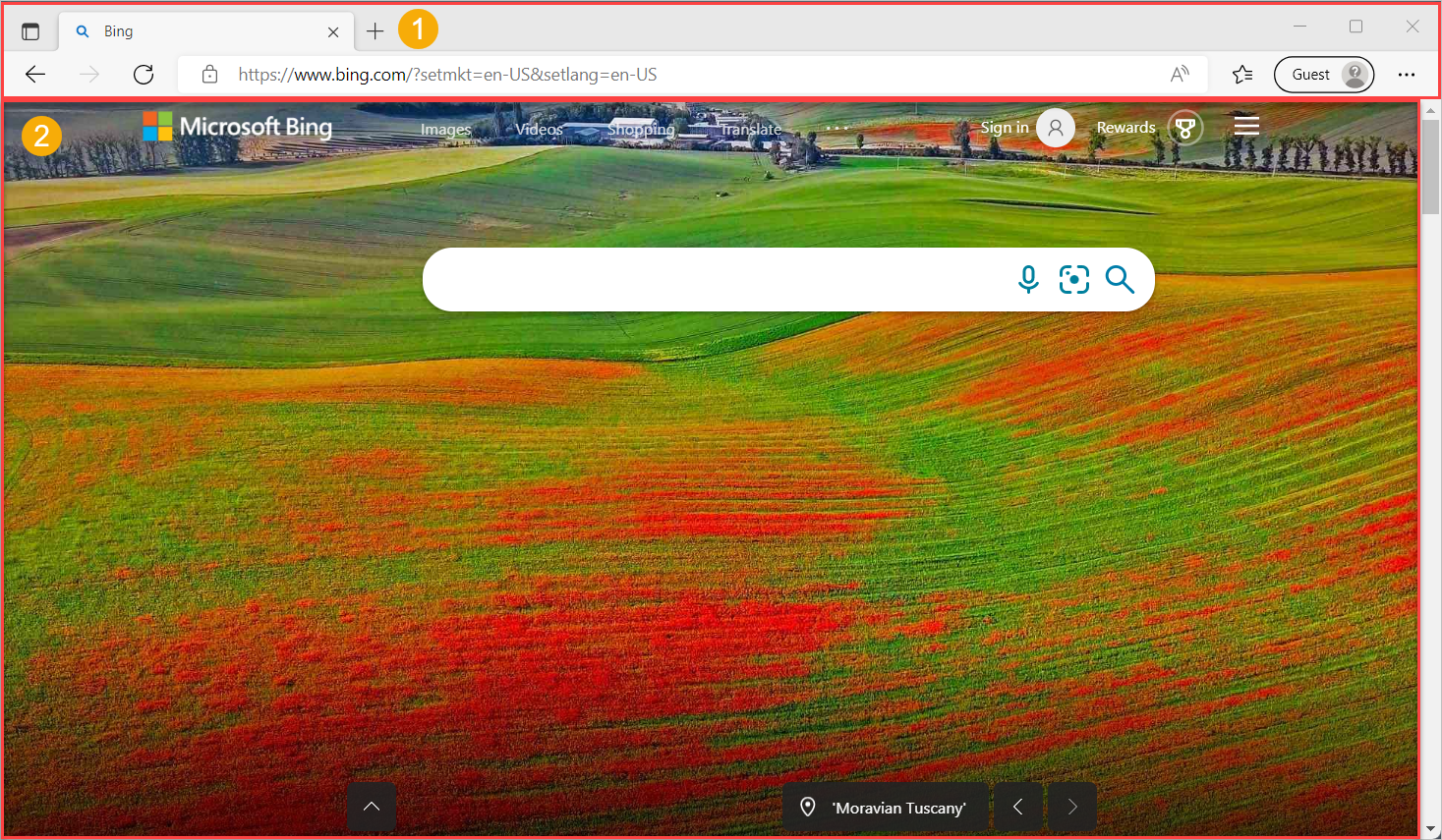Open tab actions menu in the top-left corner
The width and height of the screenshot is (1442, 840).
tap(30, 30)
